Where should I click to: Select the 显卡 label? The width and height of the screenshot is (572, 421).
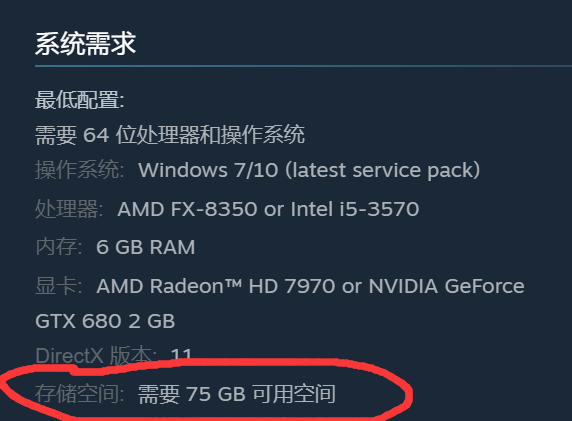pyautogui.click(x=59, y=286)
